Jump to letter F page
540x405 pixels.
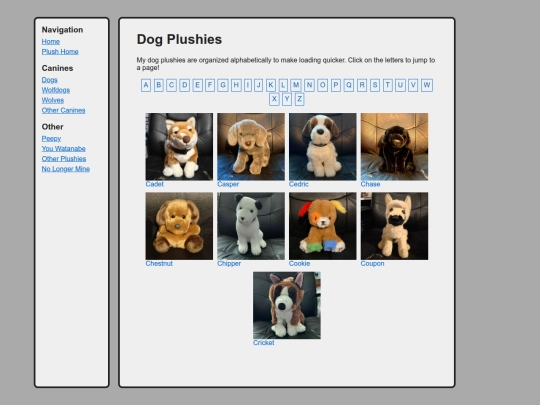click(210, 85)
